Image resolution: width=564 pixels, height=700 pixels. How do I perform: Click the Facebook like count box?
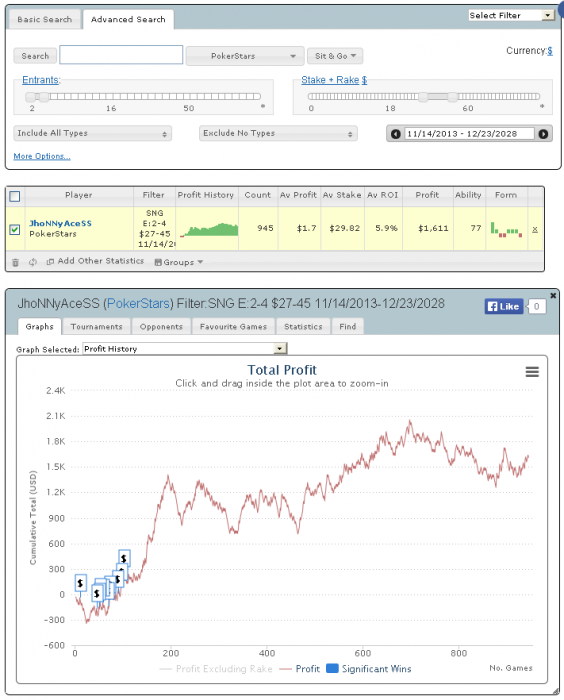coord(536,306)
